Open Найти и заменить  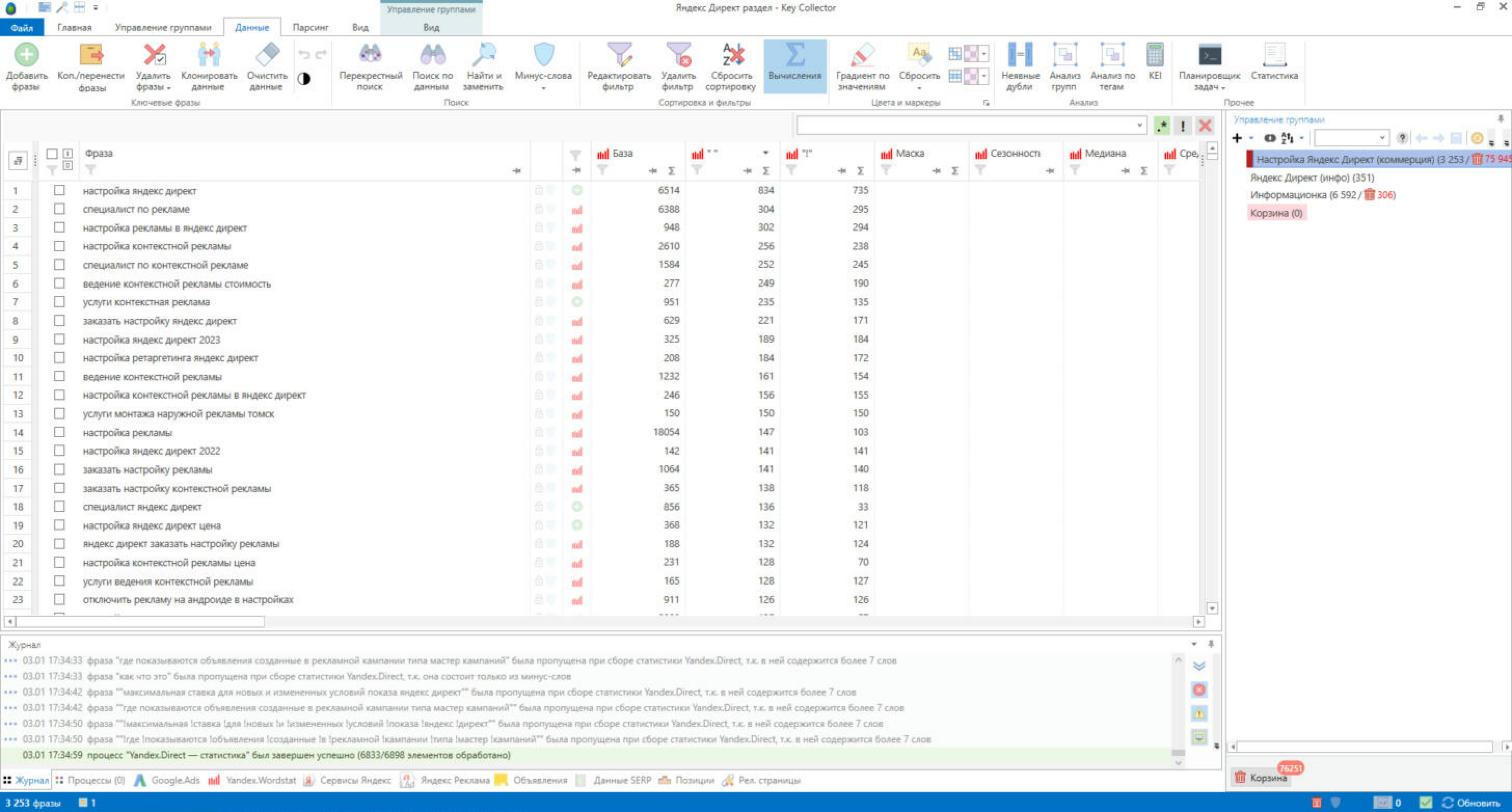point(483,67)
